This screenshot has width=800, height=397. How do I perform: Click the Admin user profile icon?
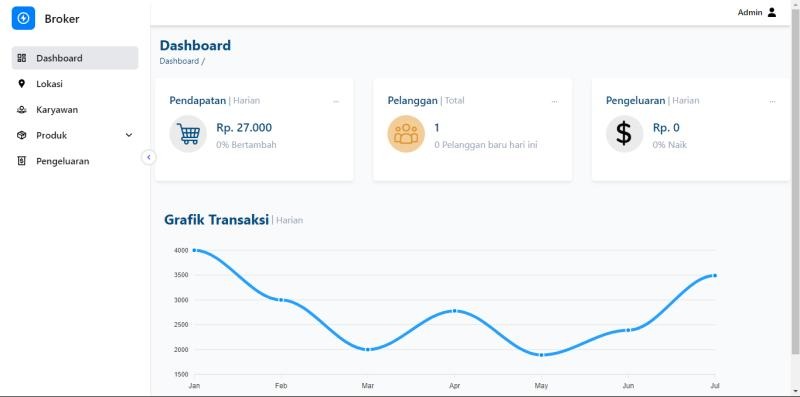pyautogui.click(x=772, y=12)
